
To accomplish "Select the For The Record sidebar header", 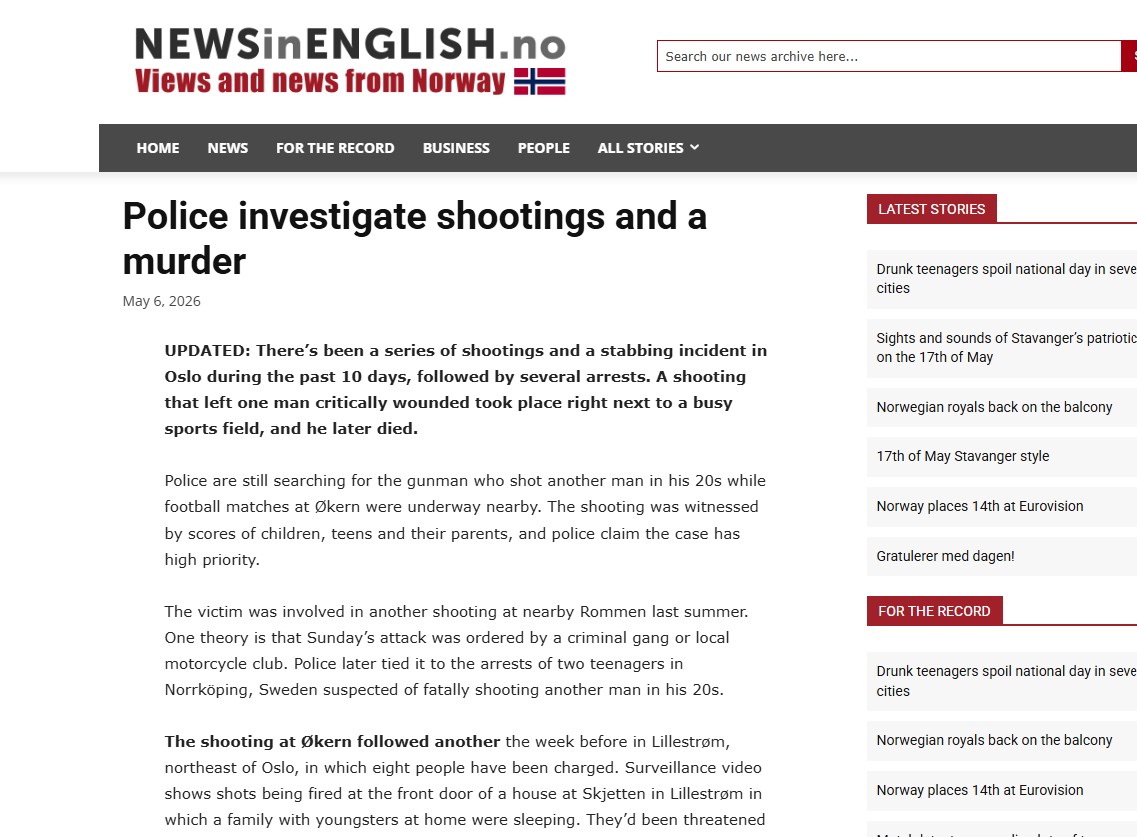I will pos(934,611).
